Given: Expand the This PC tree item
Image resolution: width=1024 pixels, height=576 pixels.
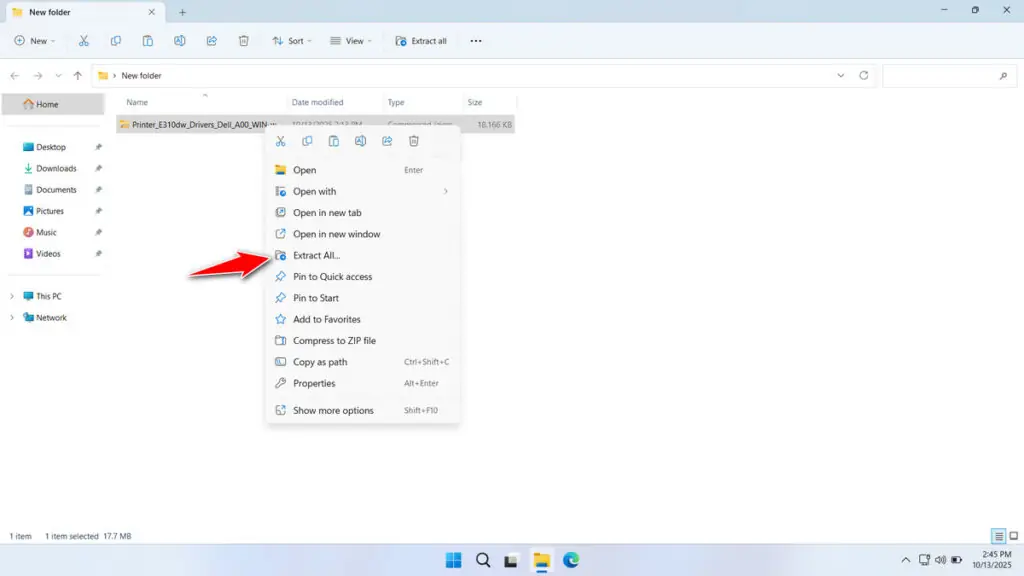Looking at the screenshot, I should click(x=10, y=295).
